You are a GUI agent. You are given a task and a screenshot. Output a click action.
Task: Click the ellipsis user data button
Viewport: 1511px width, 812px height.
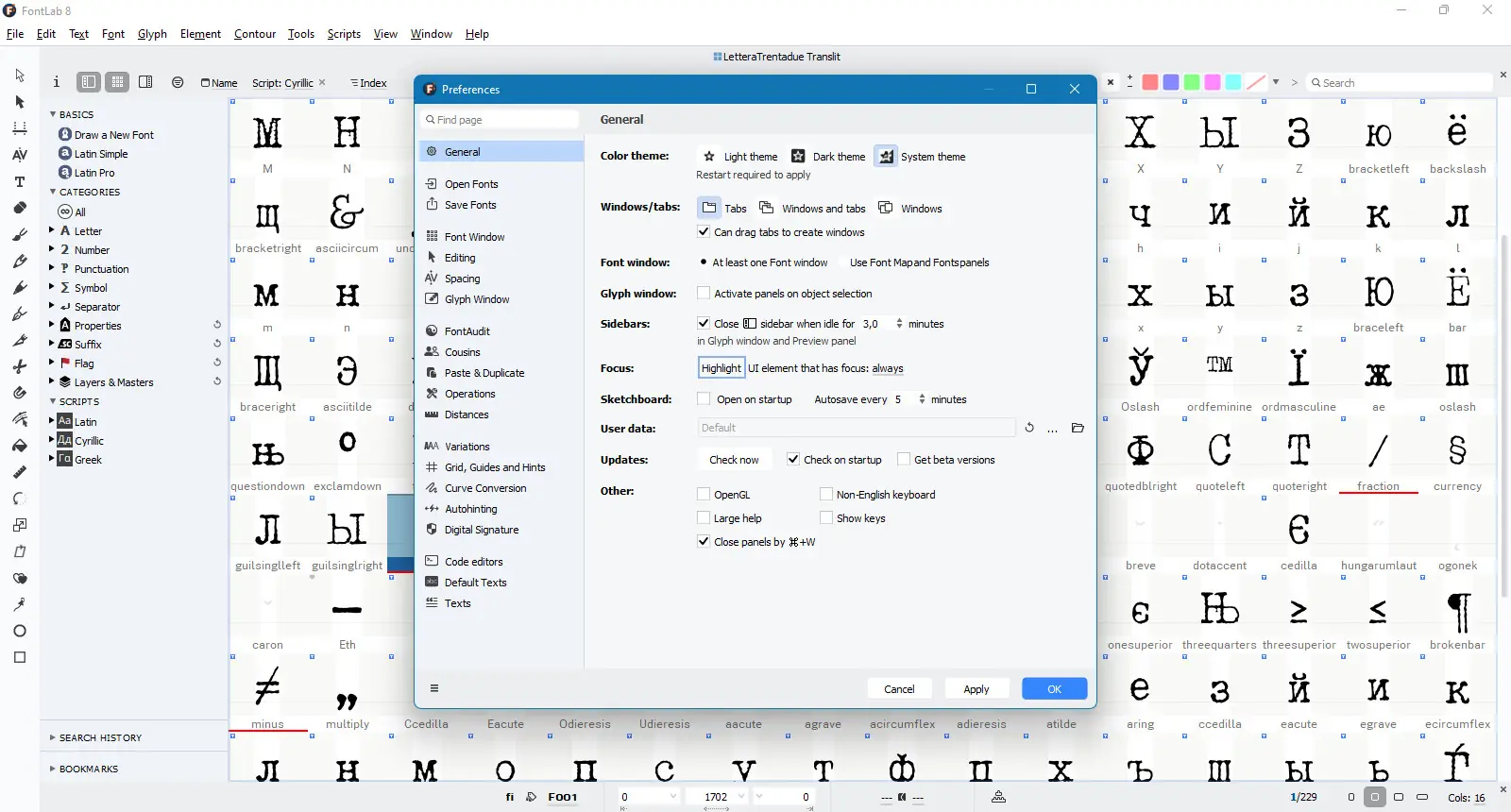coord(1053,429)
